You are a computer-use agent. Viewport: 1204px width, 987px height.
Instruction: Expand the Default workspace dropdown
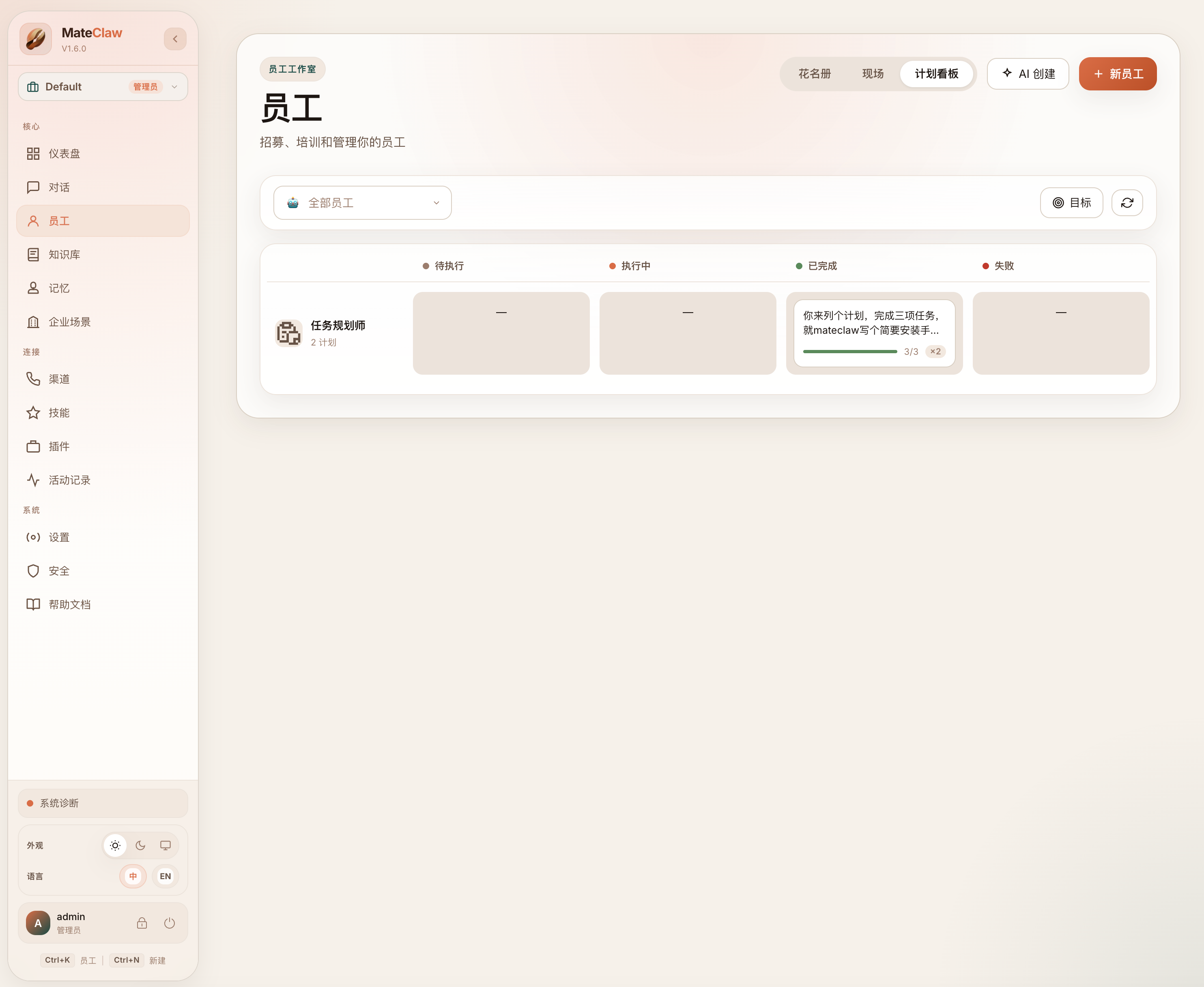[103, 87]
